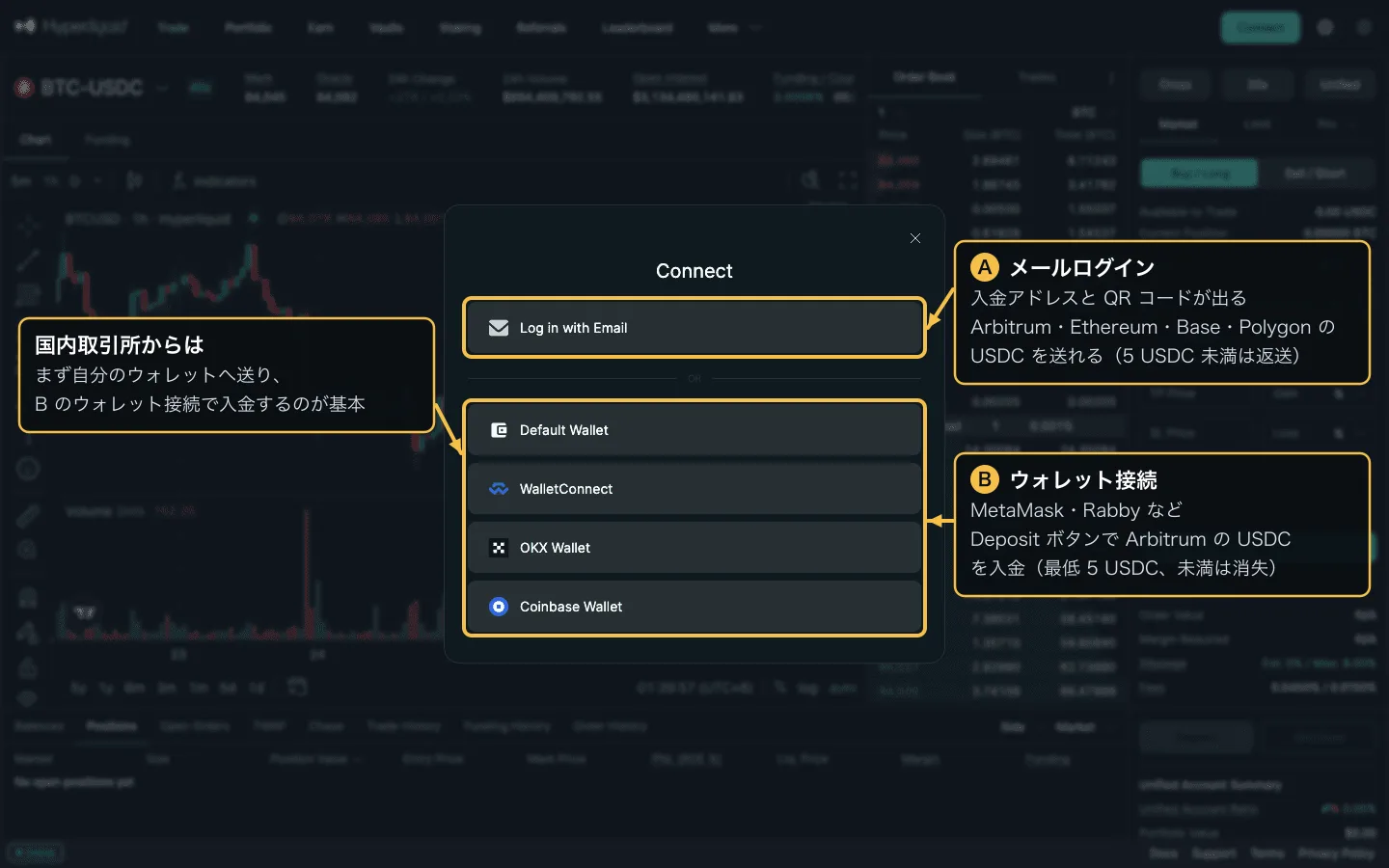
Task: Open the Support link in footer
Action: pyautogui.click(x=1213, y=854)
